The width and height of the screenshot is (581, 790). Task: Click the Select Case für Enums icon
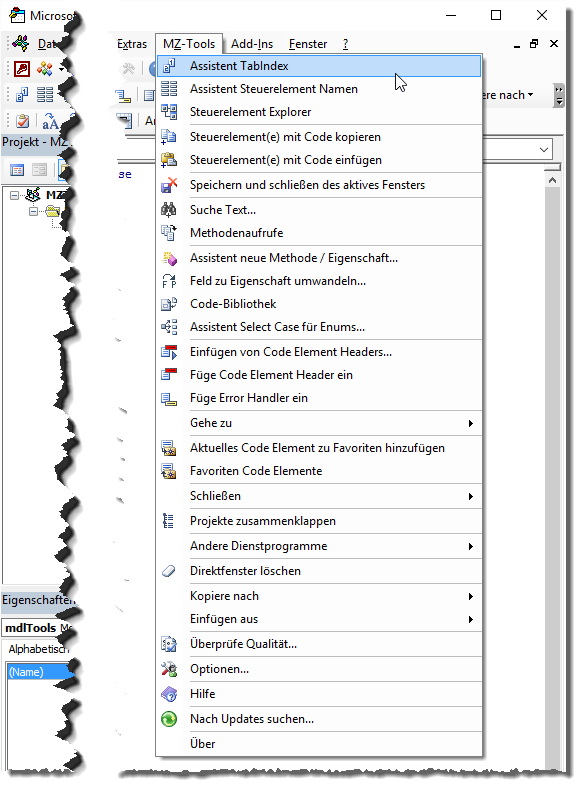(169, 327)
